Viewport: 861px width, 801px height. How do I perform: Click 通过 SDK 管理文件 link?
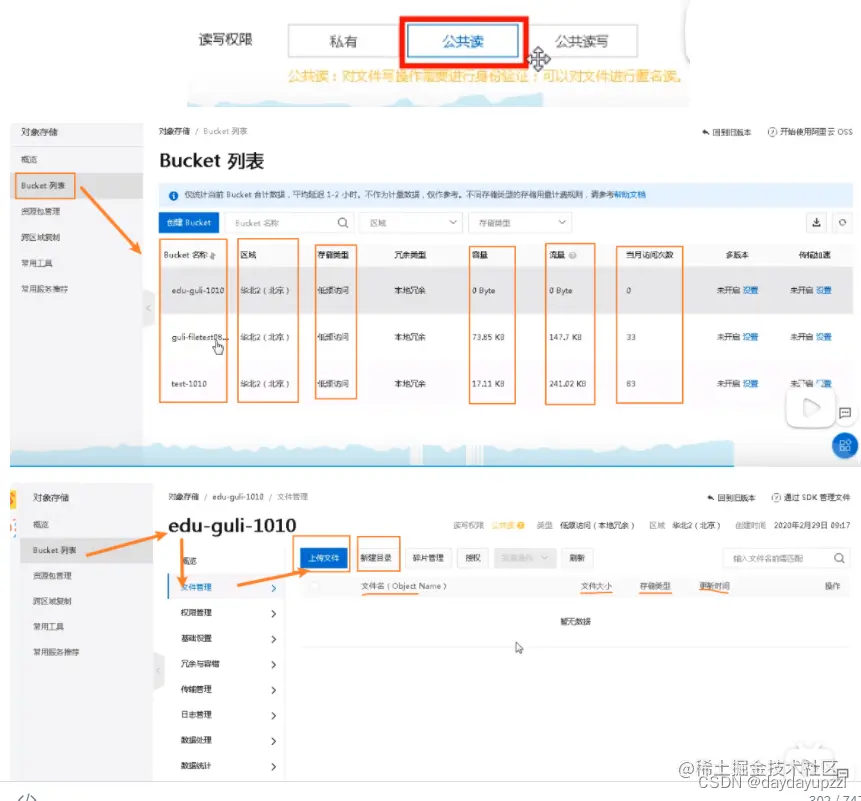pos(817,497)
